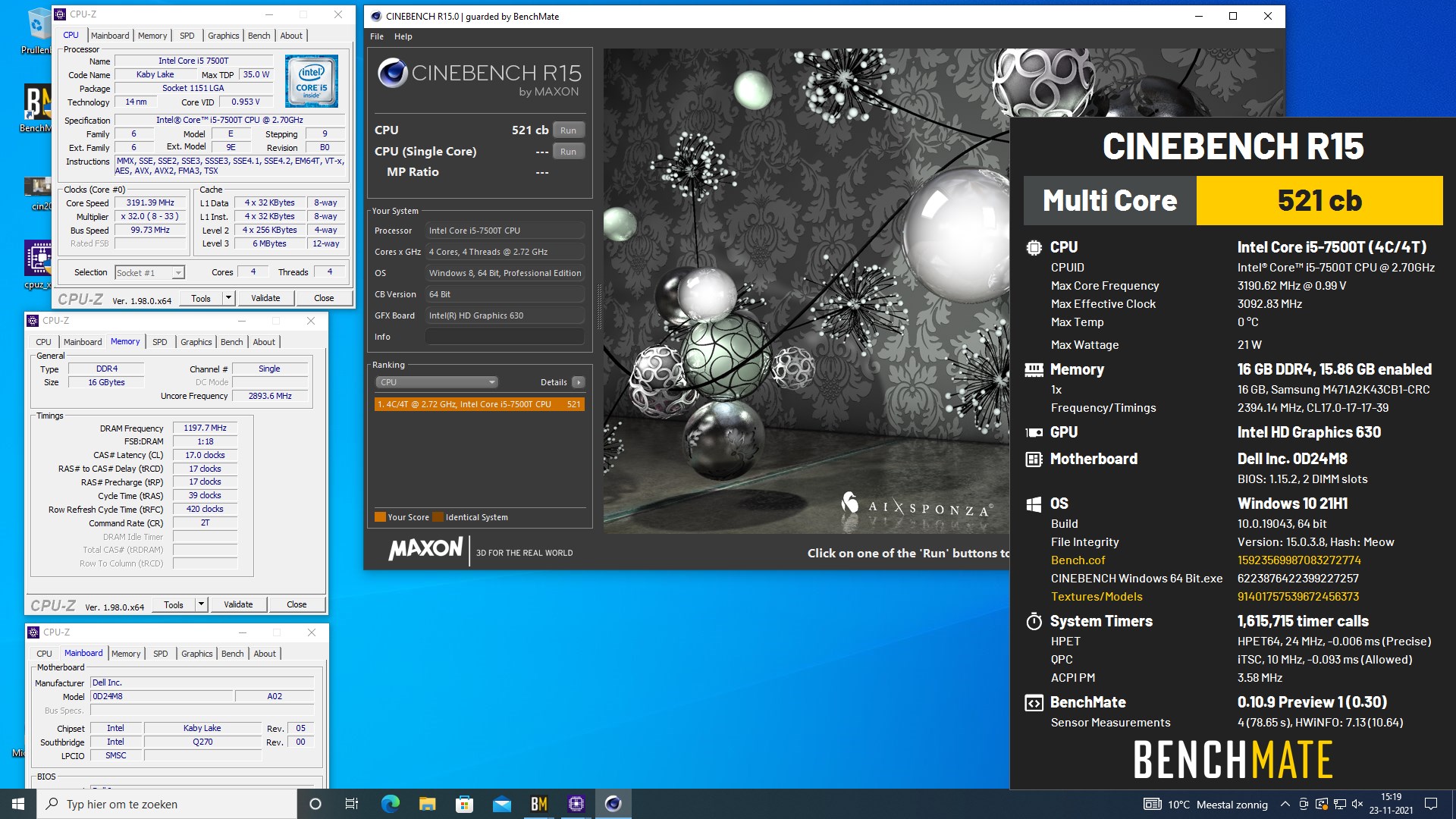Run the CPU (Single Core) test
Screen dimensions: 1456x819
coord(569,152)
